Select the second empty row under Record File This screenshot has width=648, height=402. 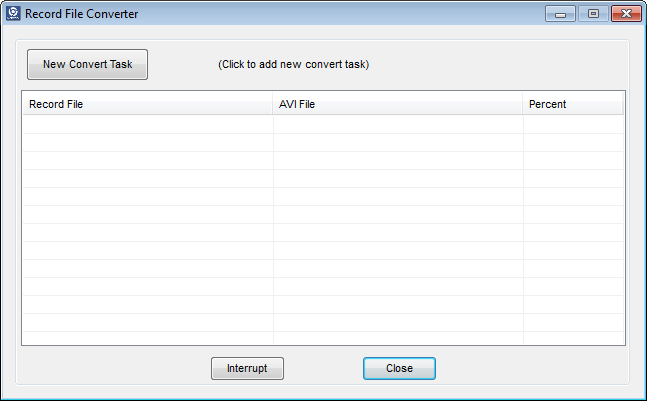point(148,143)
